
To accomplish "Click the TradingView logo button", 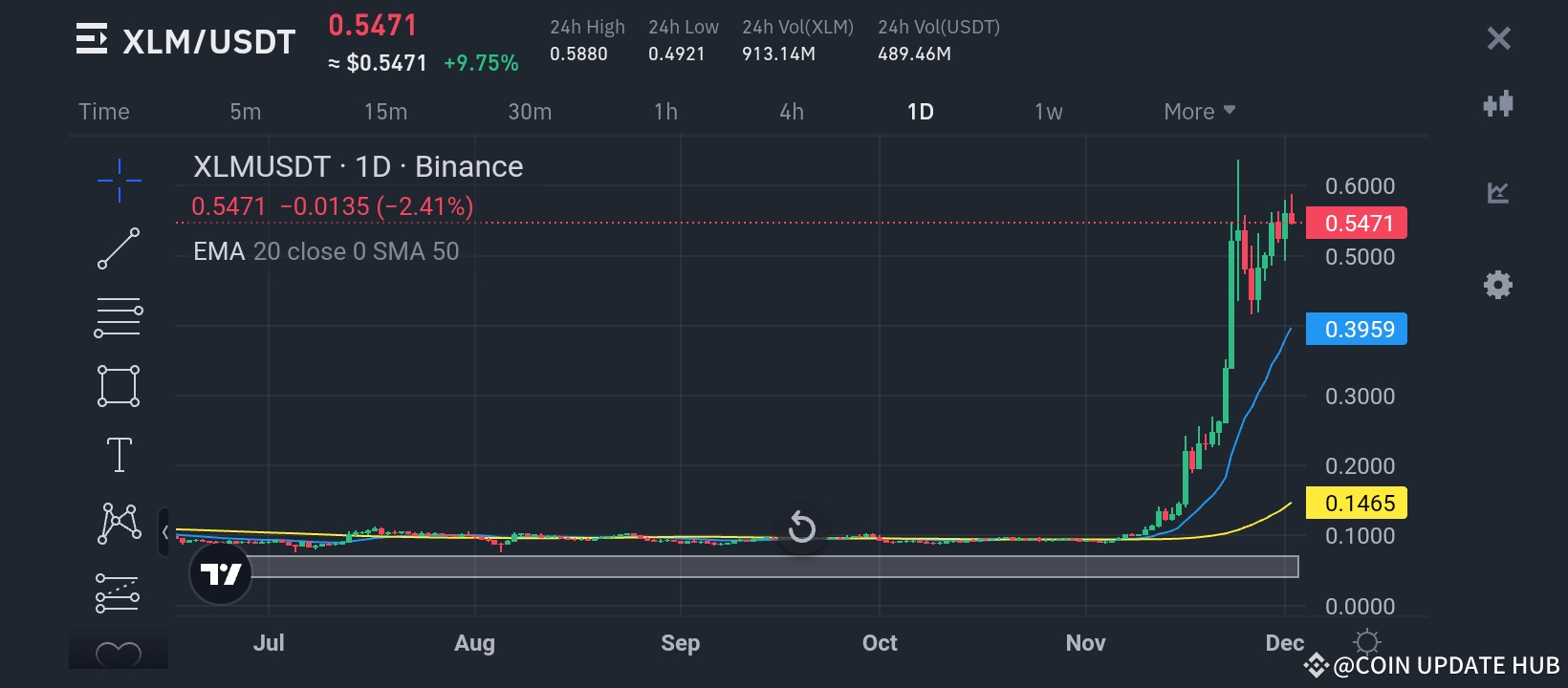I will pyautogui.click(x=221, y=573).
